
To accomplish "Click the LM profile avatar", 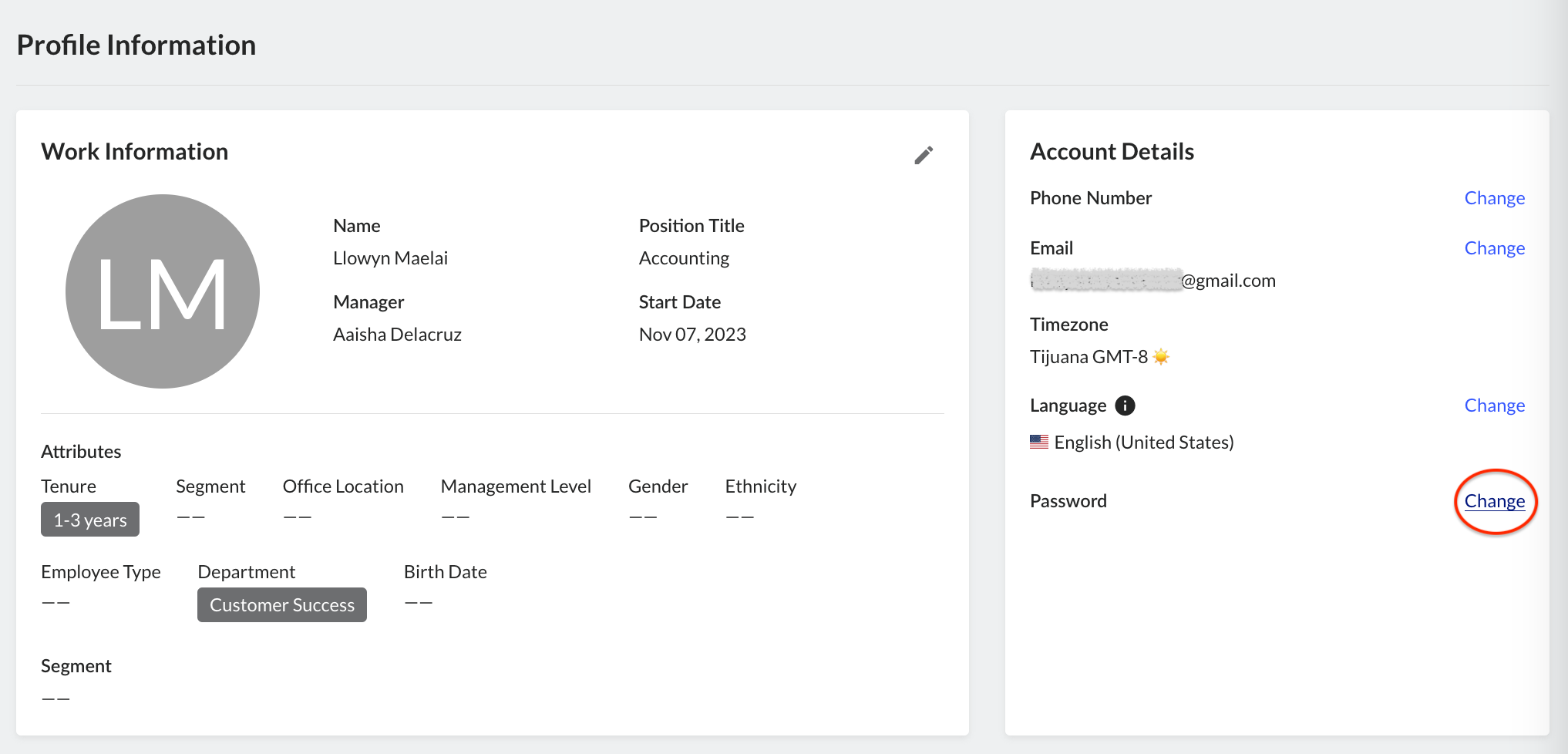I will (x=163, y=291).
